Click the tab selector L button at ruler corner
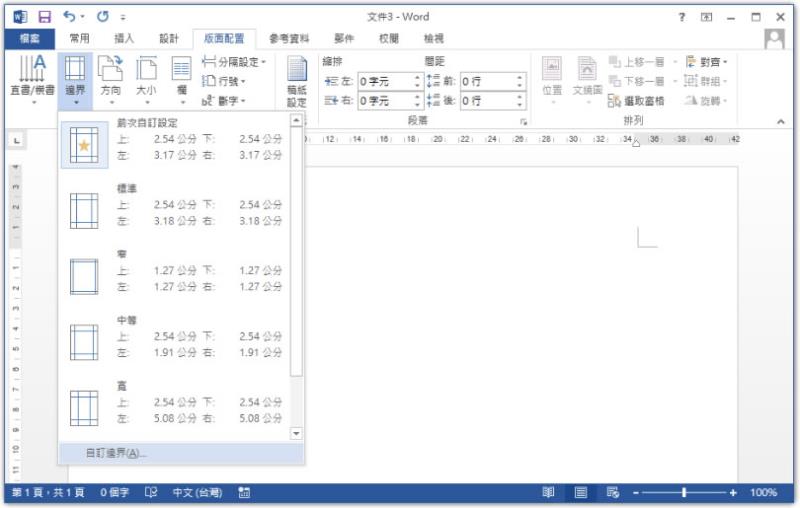The width and height of the screenshot is (800, 508). coord(17,140)
